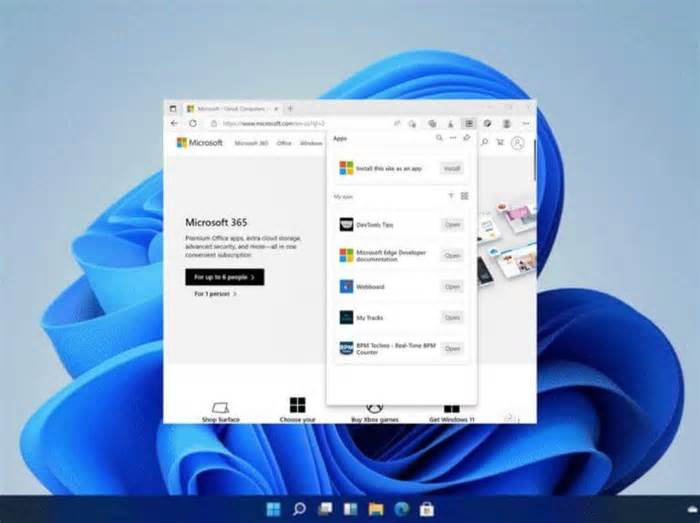
Task: Open File Explorer from the taskbar
Action: click(x=376, y=509)
